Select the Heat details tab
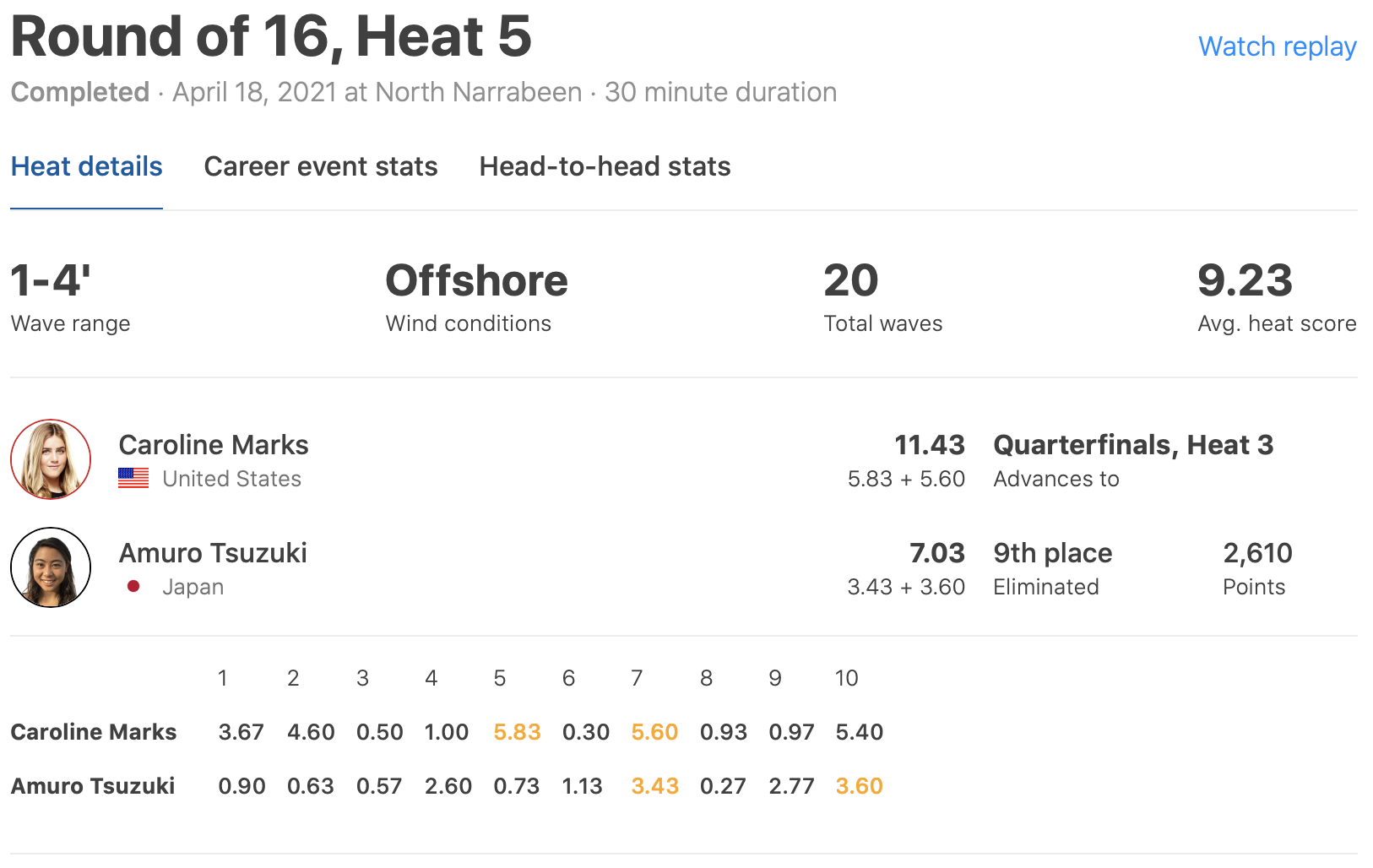 [x=86, y=166]
